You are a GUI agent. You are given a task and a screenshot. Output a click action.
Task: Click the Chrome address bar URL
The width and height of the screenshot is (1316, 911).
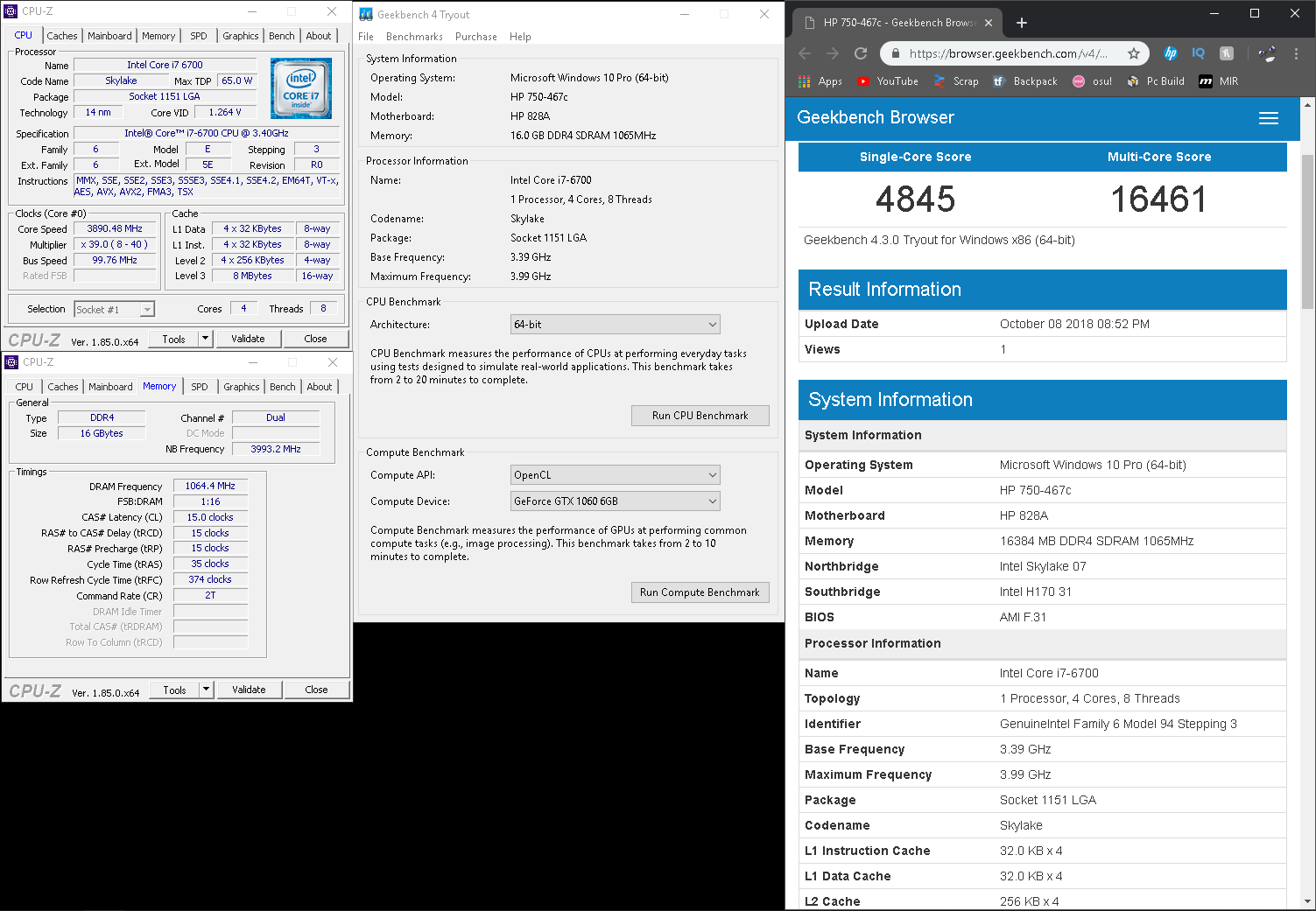pos(1009,53)
